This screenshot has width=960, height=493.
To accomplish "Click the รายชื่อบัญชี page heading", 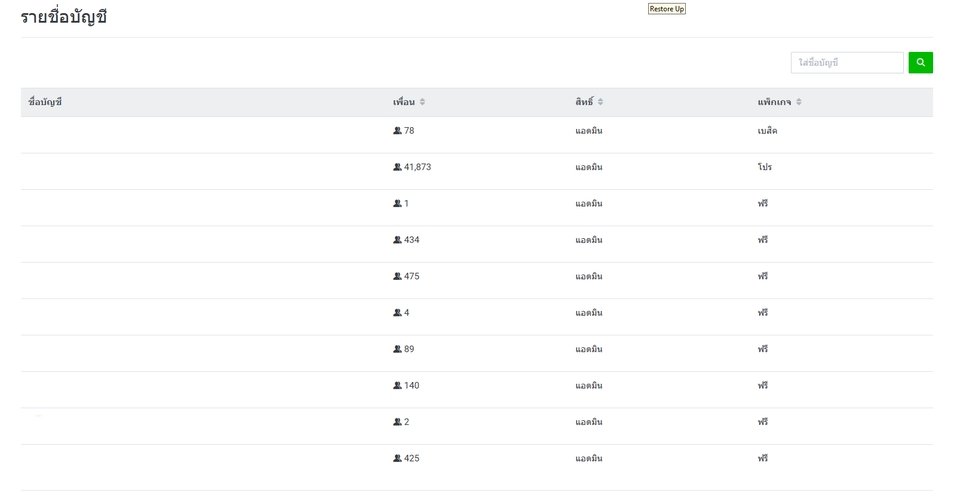I will click(64, 17).
